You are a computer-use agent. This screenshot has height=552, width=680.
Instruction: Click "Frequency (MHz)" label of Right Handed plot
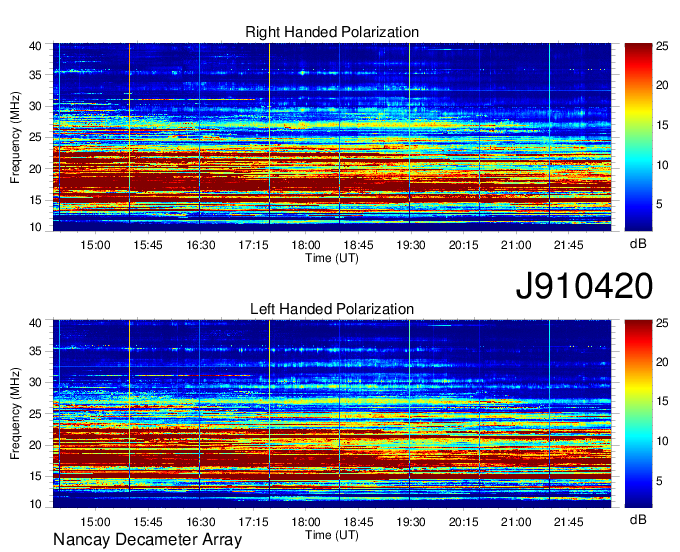click(x=15, y=137)
